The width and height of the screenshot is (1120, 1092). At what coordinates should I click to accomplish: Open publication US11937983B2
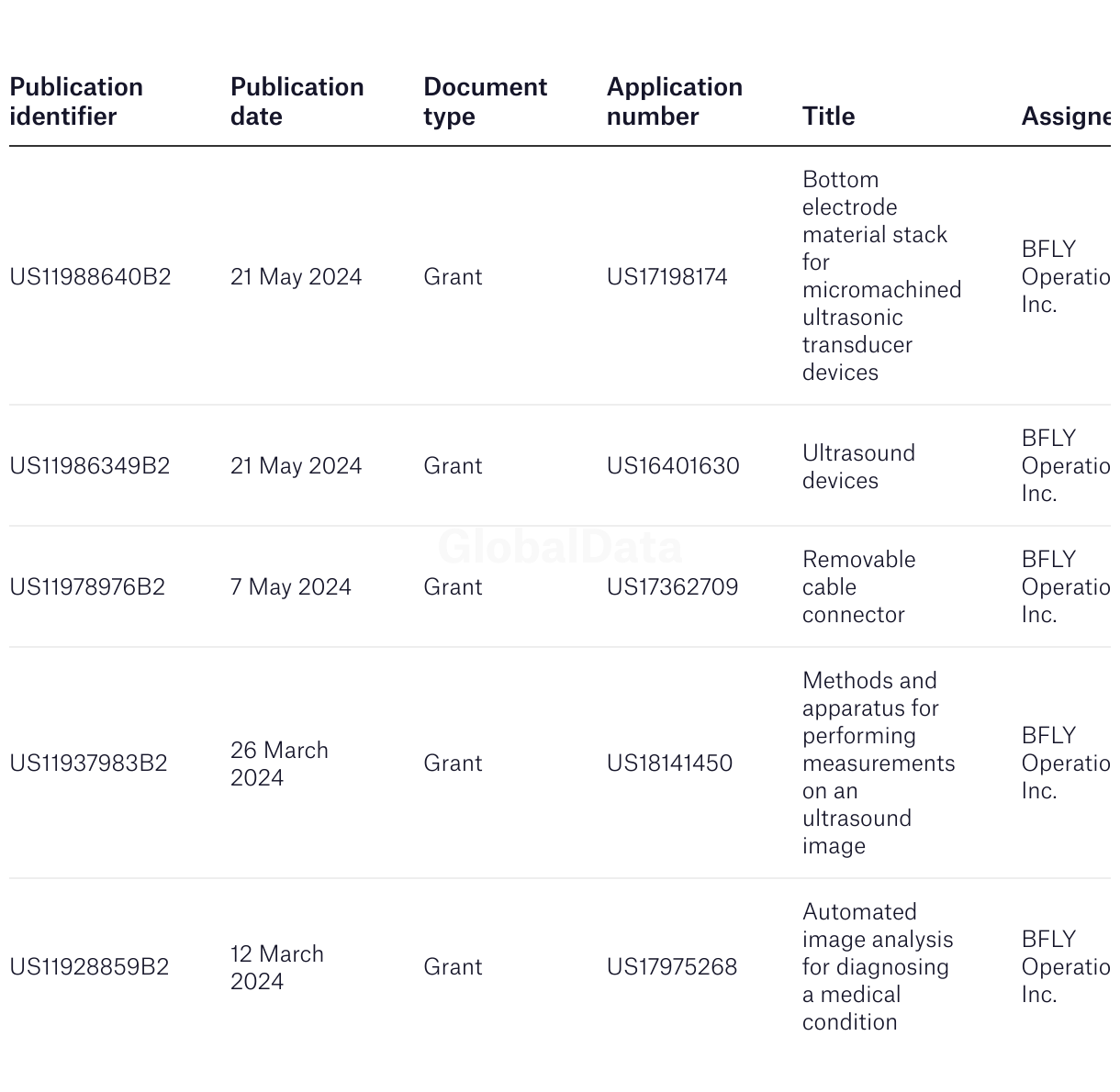(88, 763)
